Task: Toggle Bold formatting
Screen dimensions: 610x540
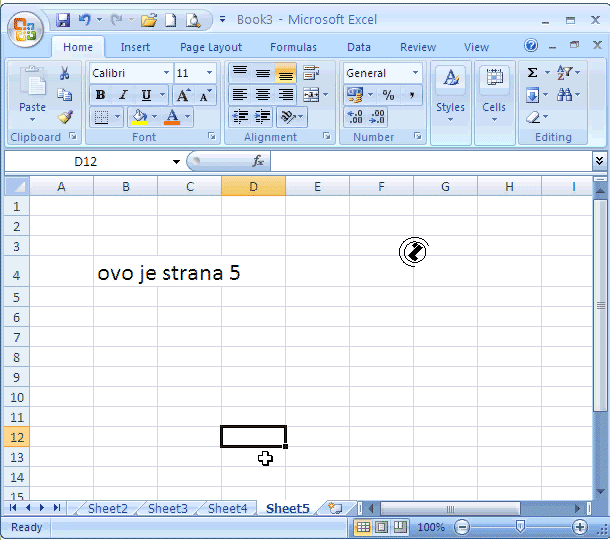Action: pyautogui.click(x=100, y=95)
